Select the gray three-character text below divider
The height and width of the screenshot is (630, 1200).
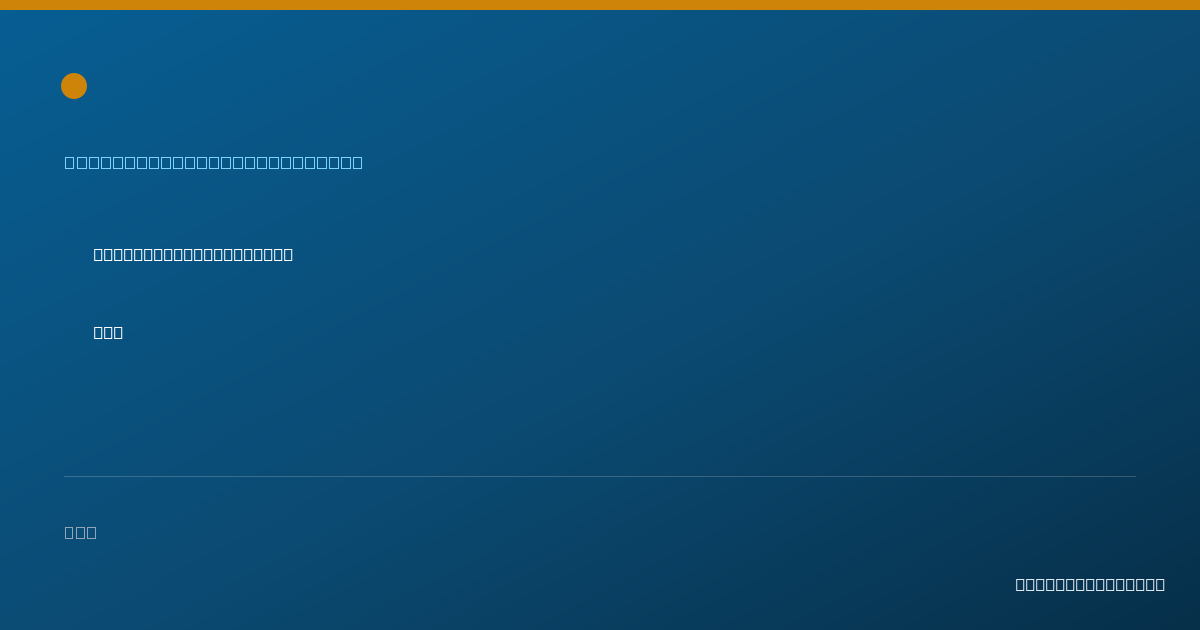pyautogui.click(x=81, y=532)
